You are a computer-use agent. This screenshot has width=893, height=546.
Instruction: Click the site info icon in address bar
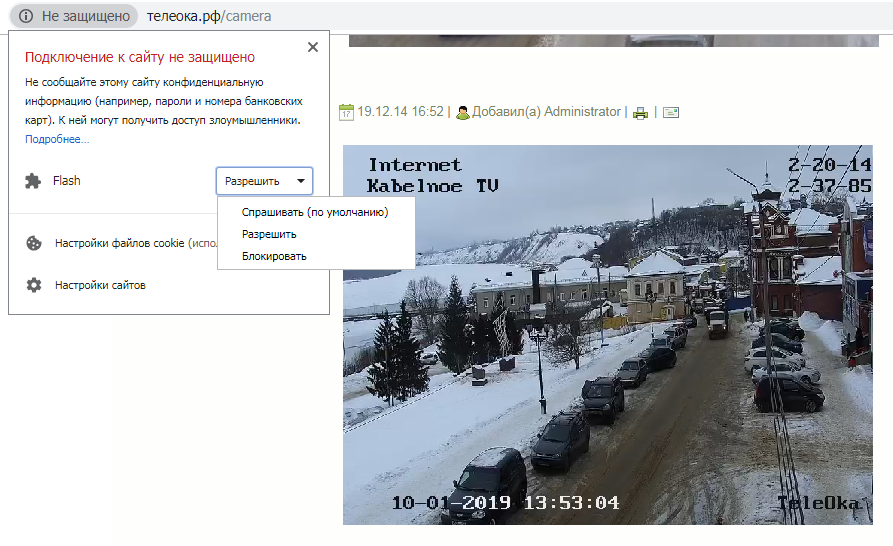pyautogui.click(x=26, y=17)
